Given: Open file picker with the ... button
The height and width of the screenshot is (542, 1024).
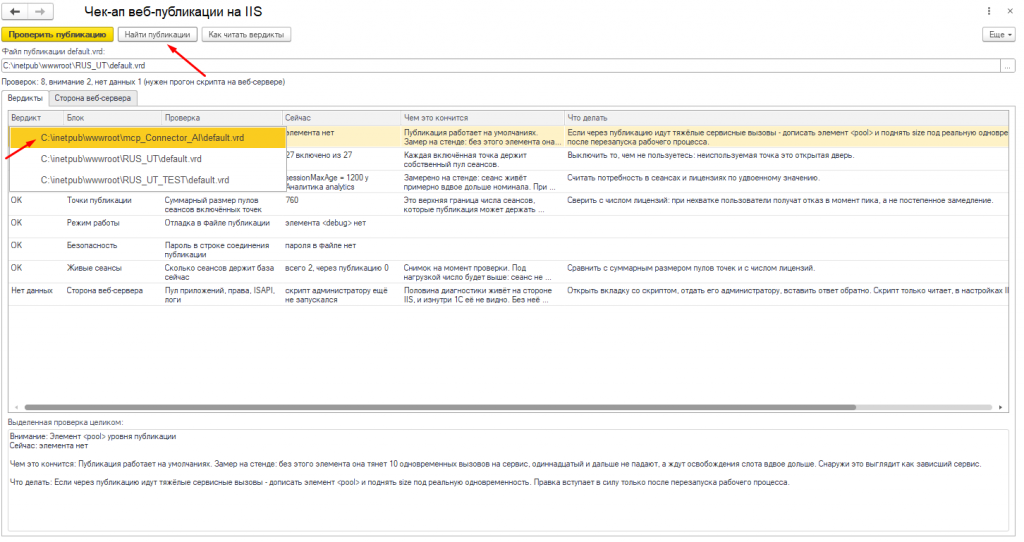Looking at the screenshot, I should [x=1008, y=65].
